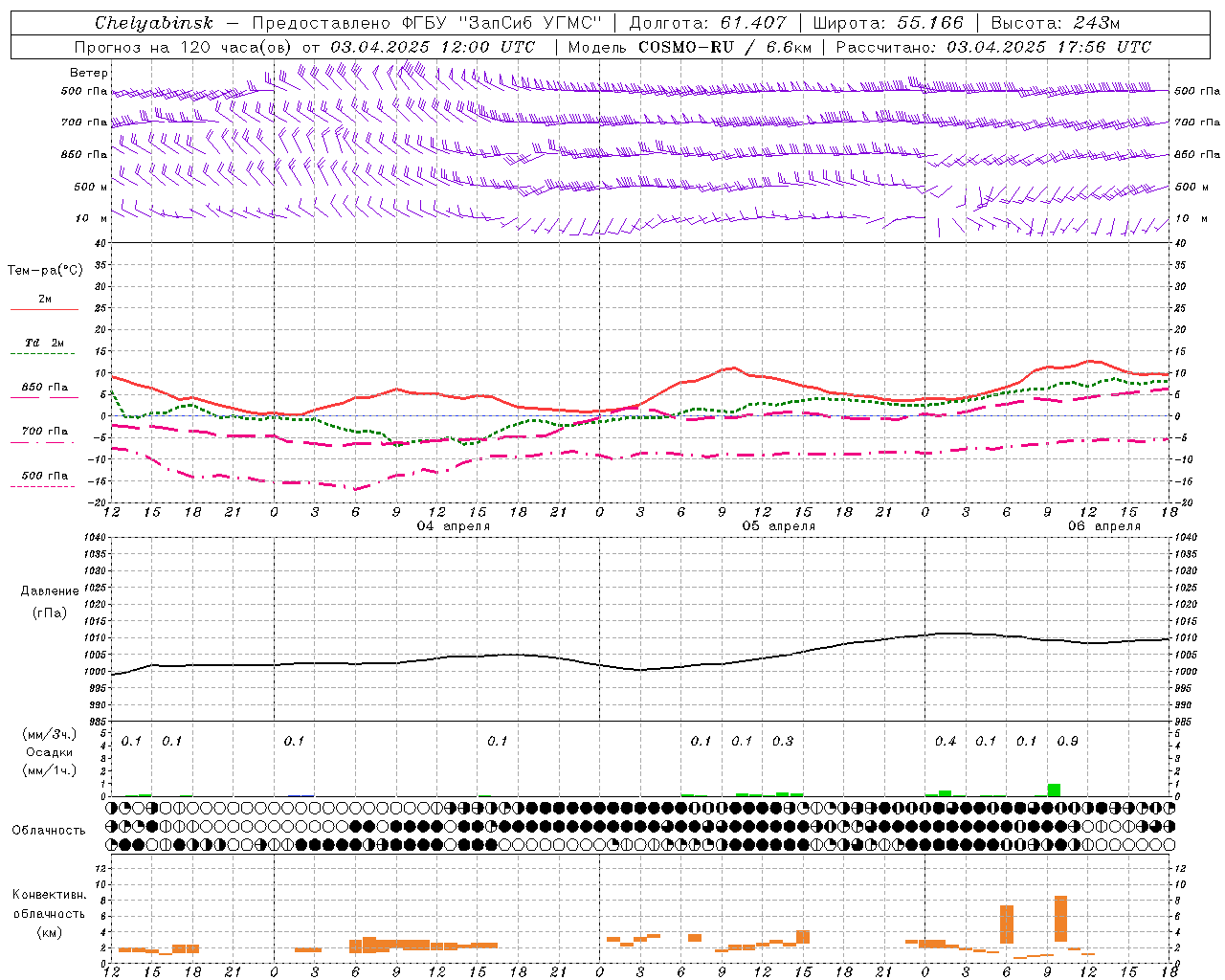The width and height of the screenshot is (1225, 980).
Task: Click the Облачность row label
Action: click(x=49, y=831)
